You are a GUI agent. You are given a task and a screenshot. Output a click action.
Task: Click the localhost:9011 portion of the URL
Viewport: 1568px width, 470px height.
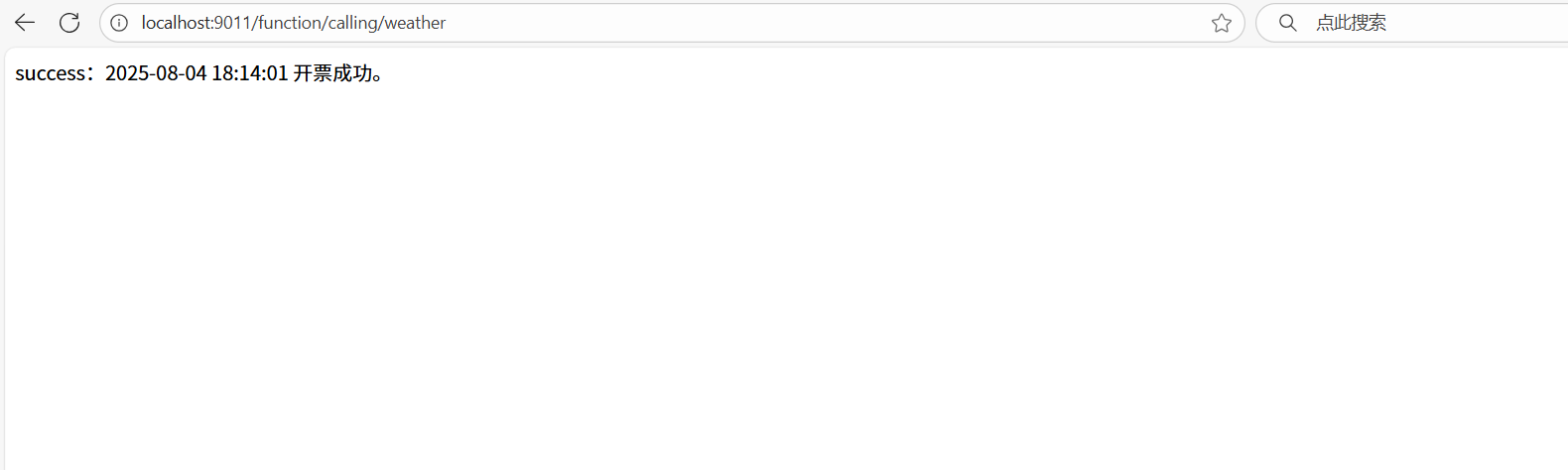196,23
